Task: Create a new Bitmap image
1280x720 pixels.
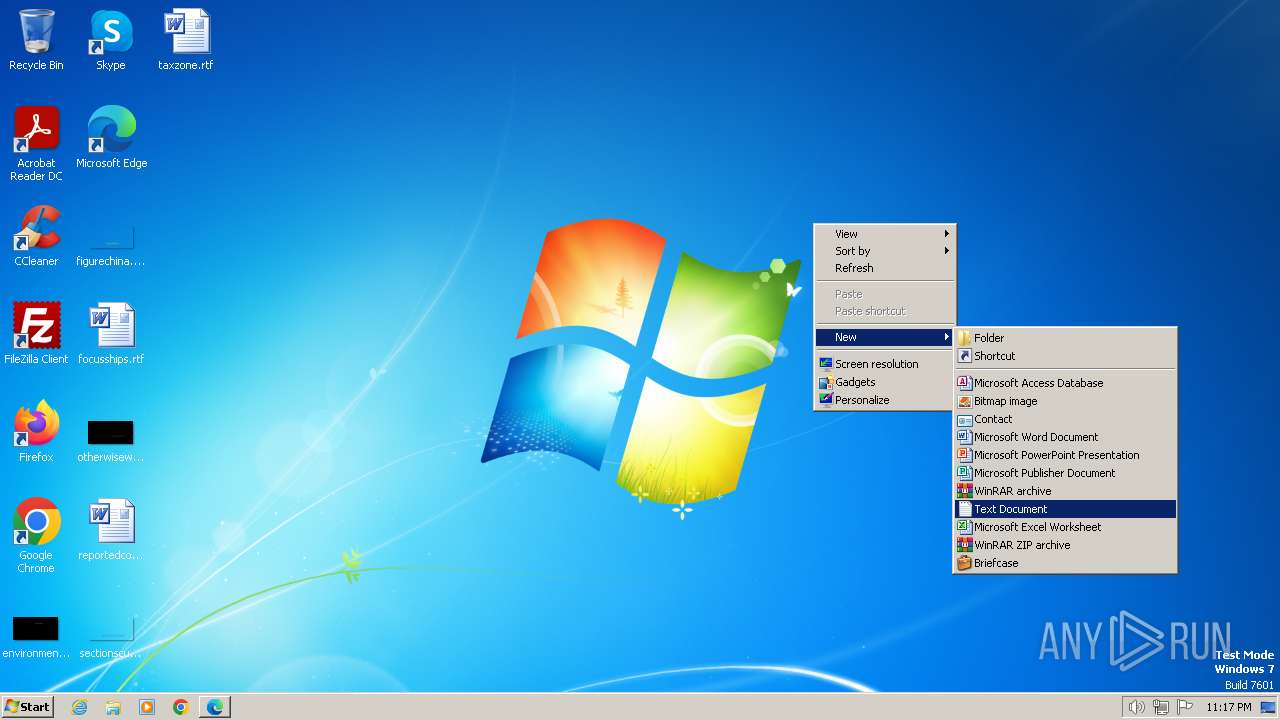Action: tap(1065, 401)
